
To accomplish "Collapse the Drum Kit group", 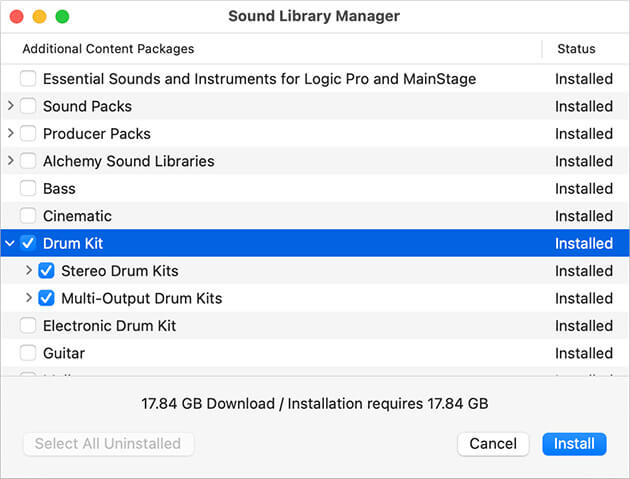I will point(10,243).
